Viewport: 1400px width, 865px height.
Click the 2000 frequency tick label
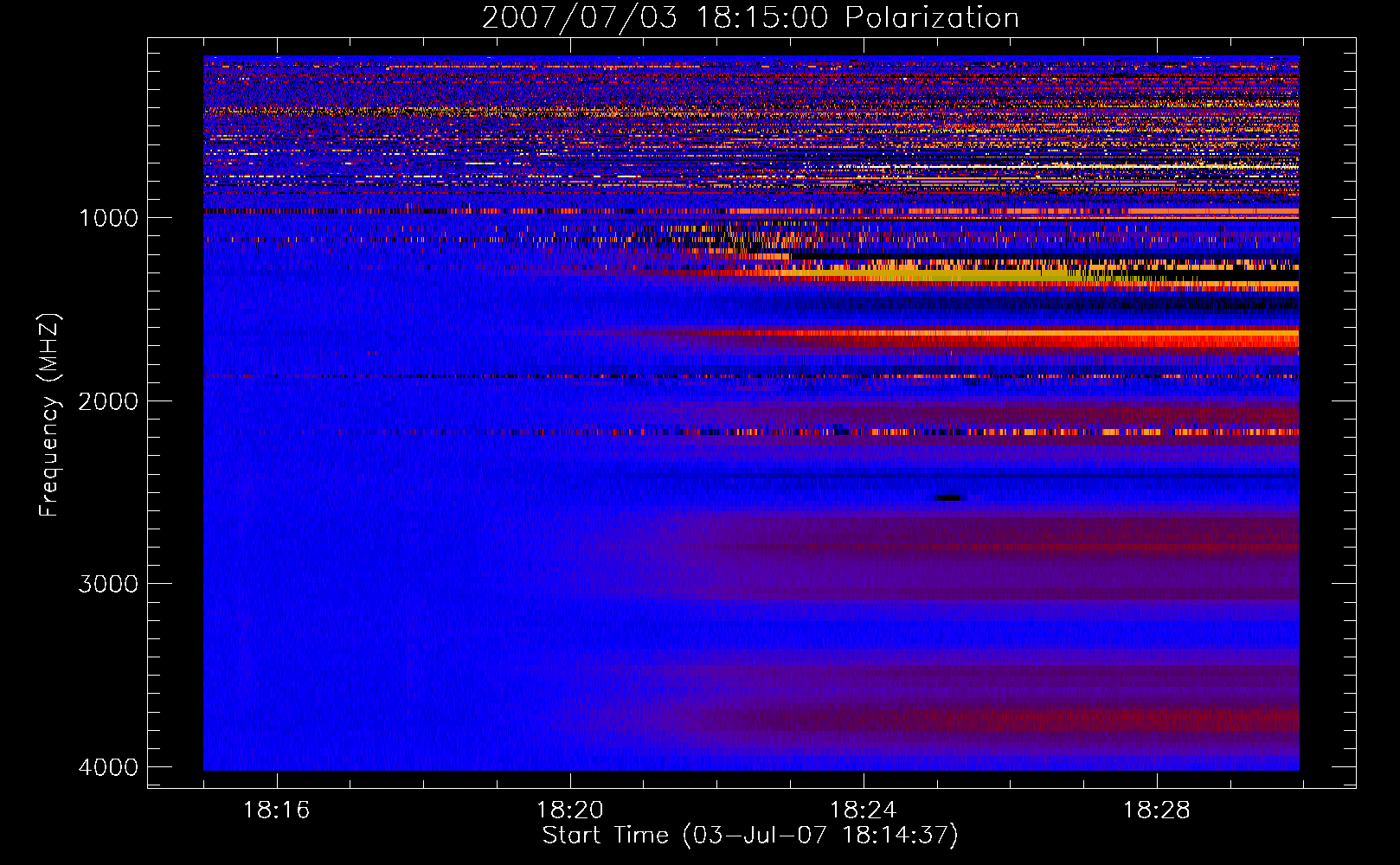coord(108,401)
